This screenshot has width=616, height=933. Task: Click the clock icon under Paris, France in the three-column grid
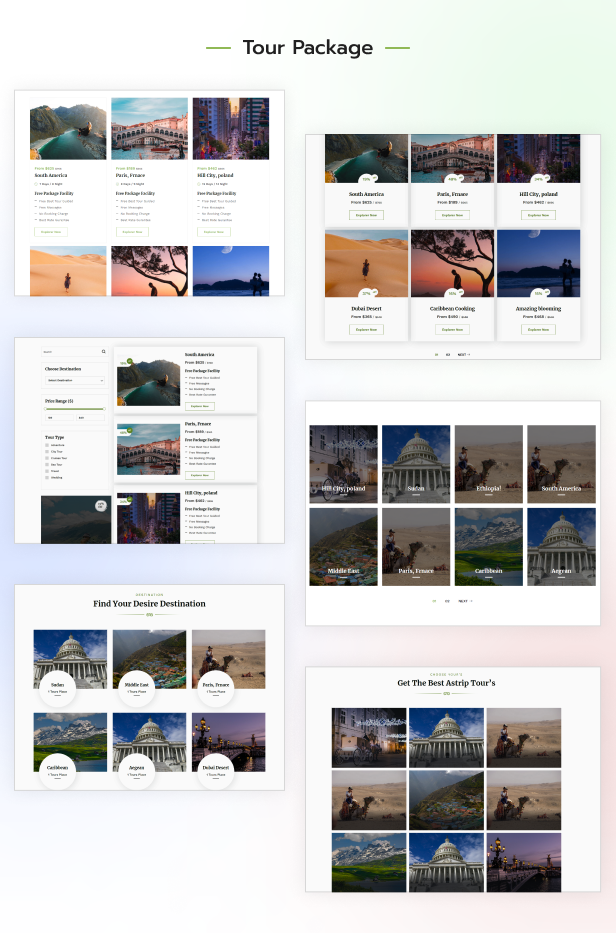(117, 184)
